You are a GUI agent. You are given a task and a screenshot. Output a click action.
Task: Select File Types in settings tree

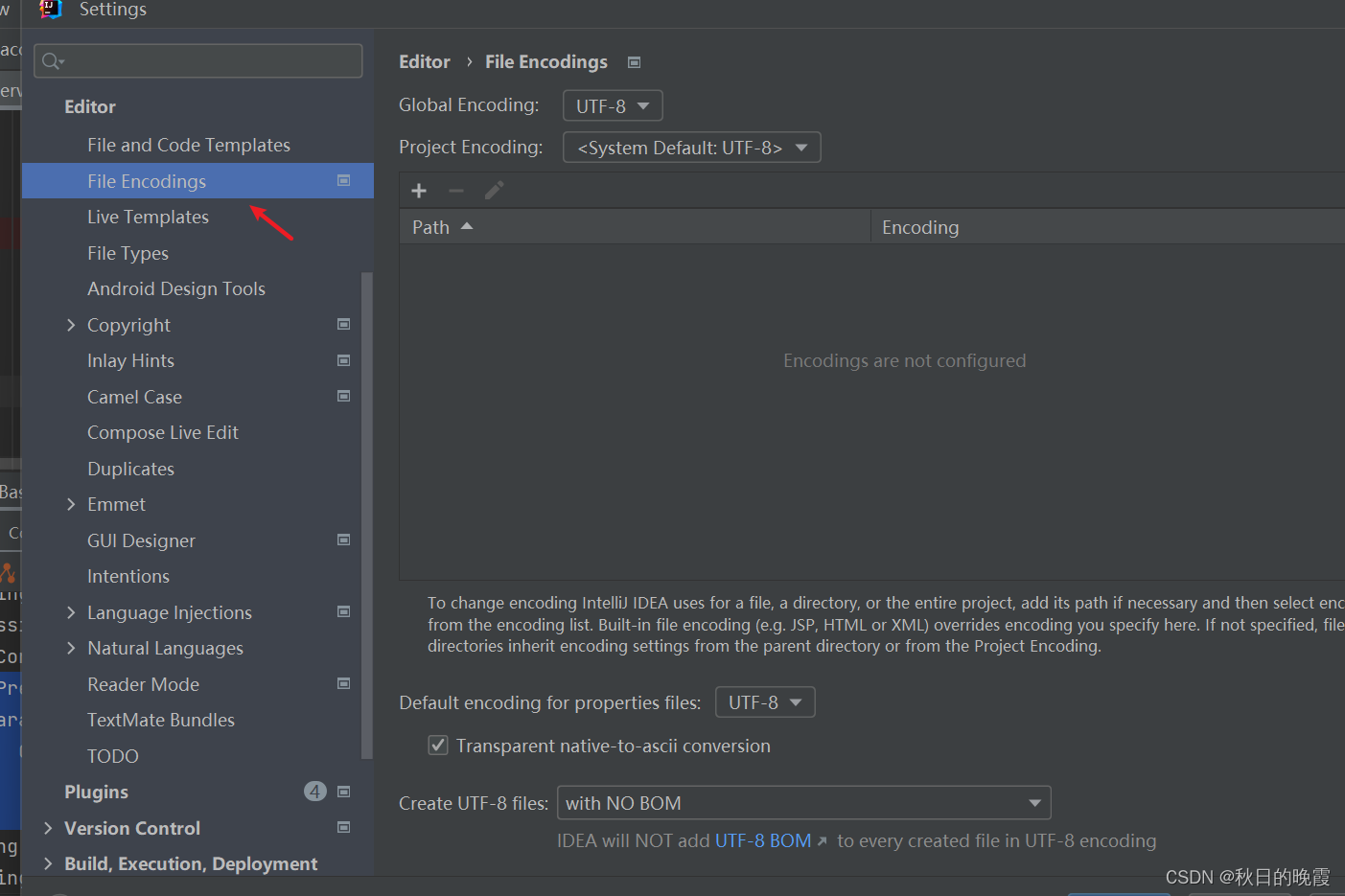128,253
